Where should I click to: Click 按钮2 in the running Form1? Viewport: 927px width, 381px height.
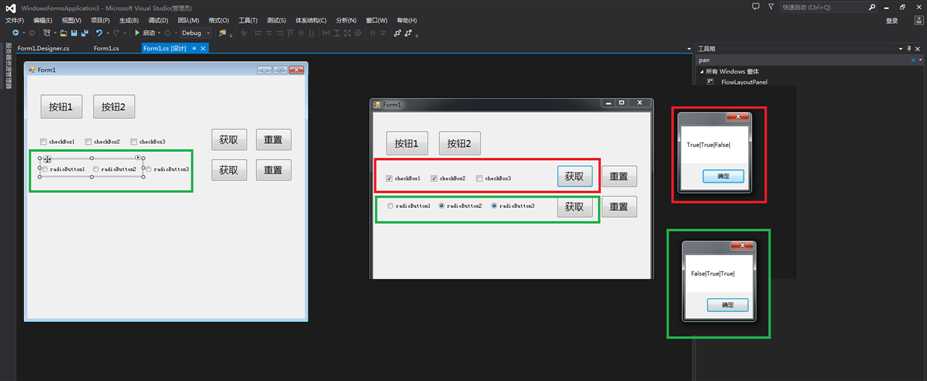pyautogui.click(x=459, y=143)
